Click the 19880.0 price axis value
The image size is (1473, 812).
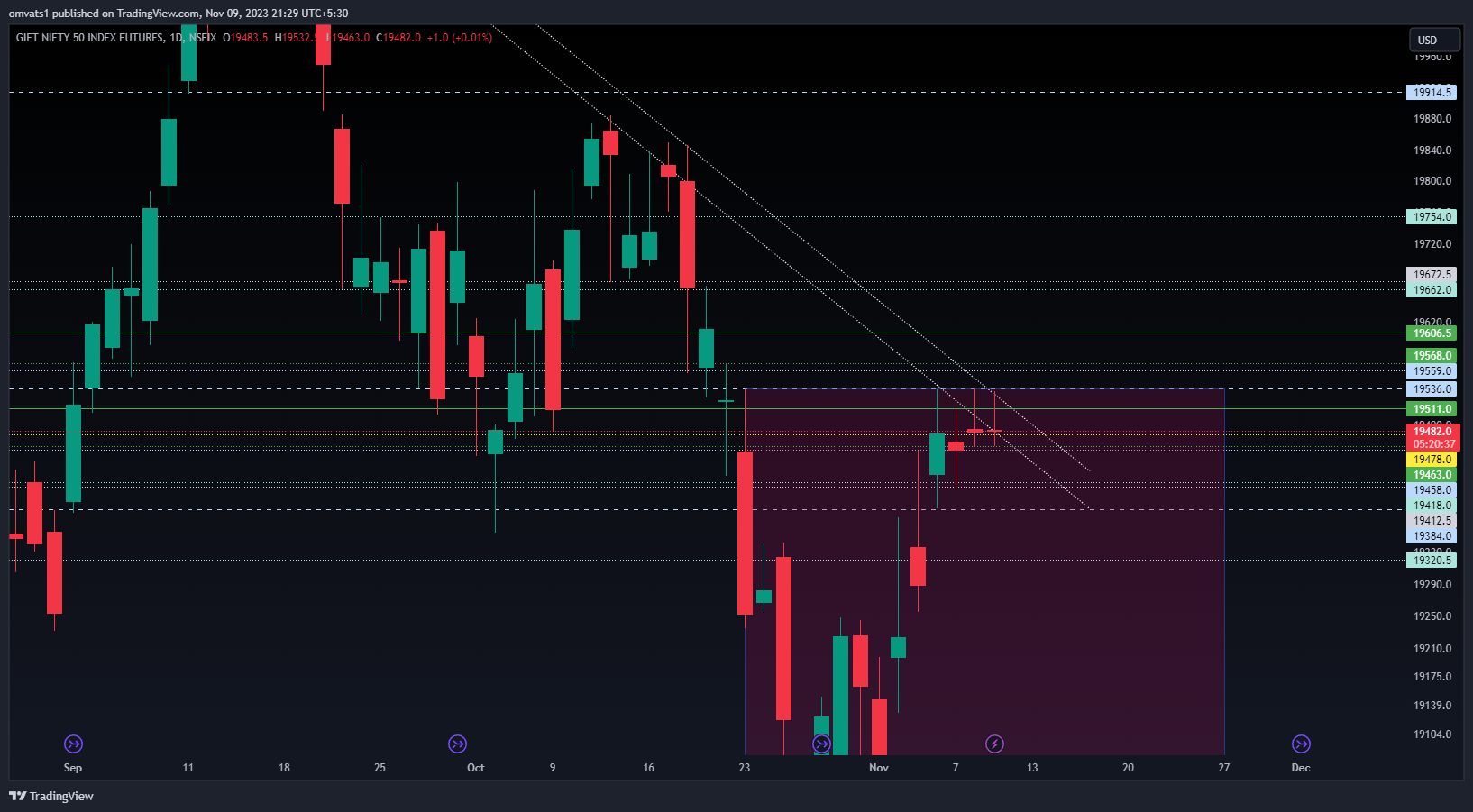[x=1432, y=119]
